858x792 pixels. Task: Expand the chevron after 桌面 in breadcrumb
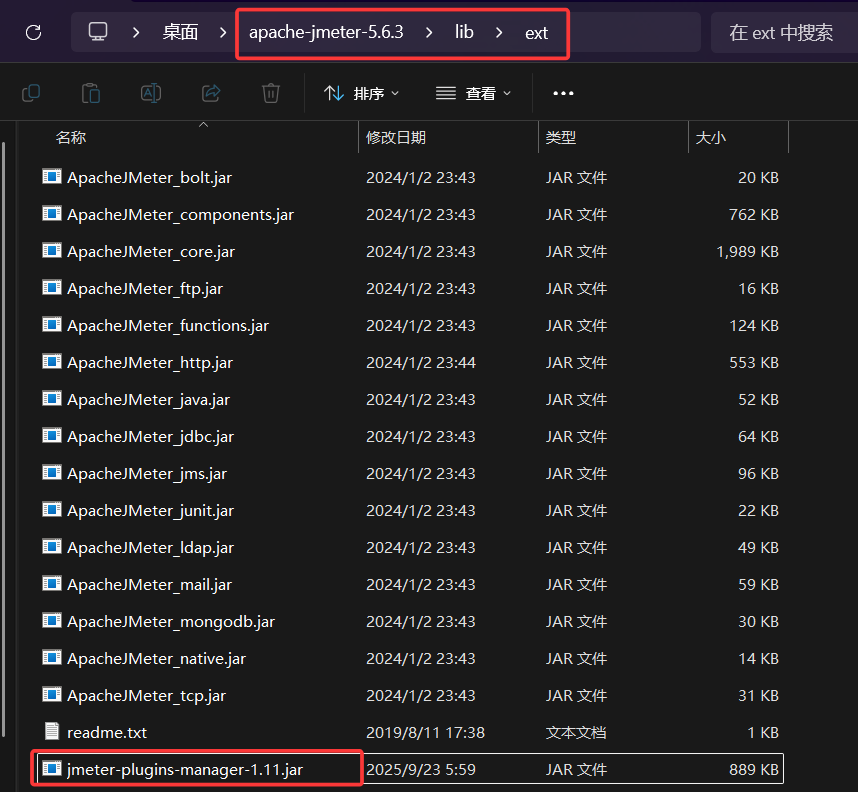[223, 33]
